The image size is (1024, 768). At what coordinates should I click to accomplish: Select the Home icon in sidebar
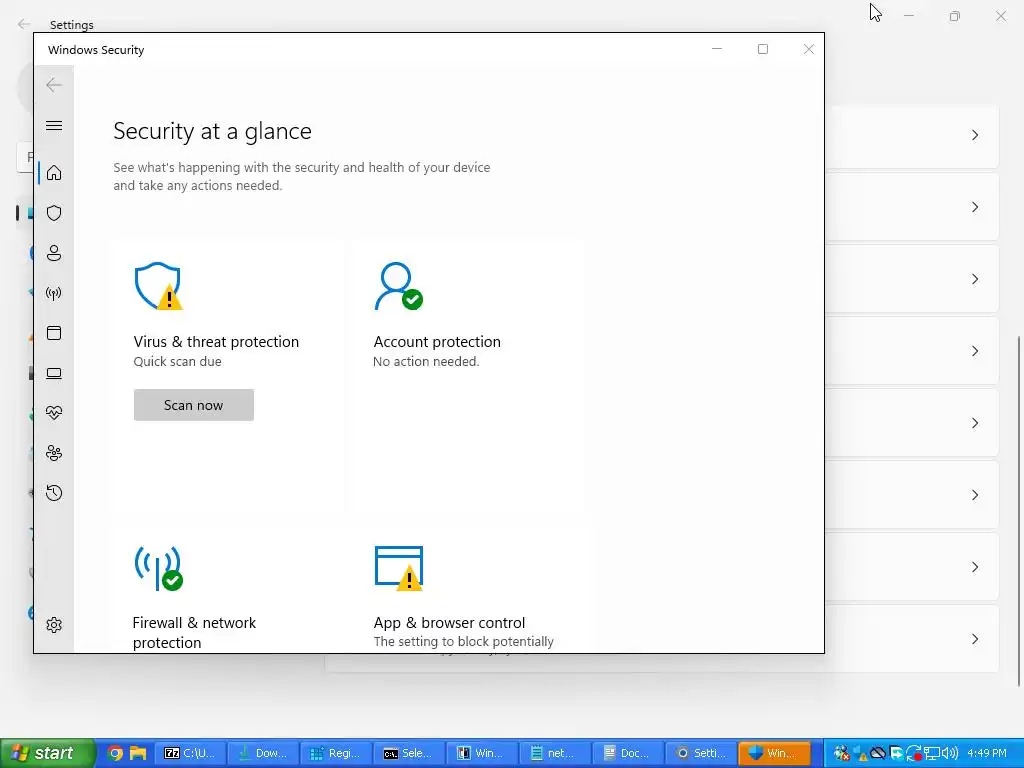tap(54, 172)
